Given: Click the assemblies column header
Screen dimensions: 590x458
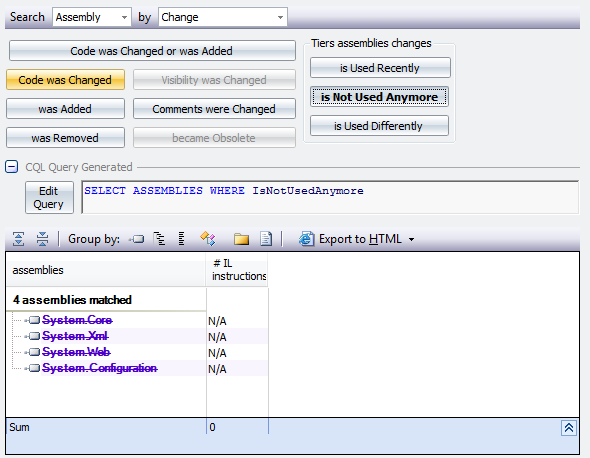Looking at the screenshot, I should 106,270.
